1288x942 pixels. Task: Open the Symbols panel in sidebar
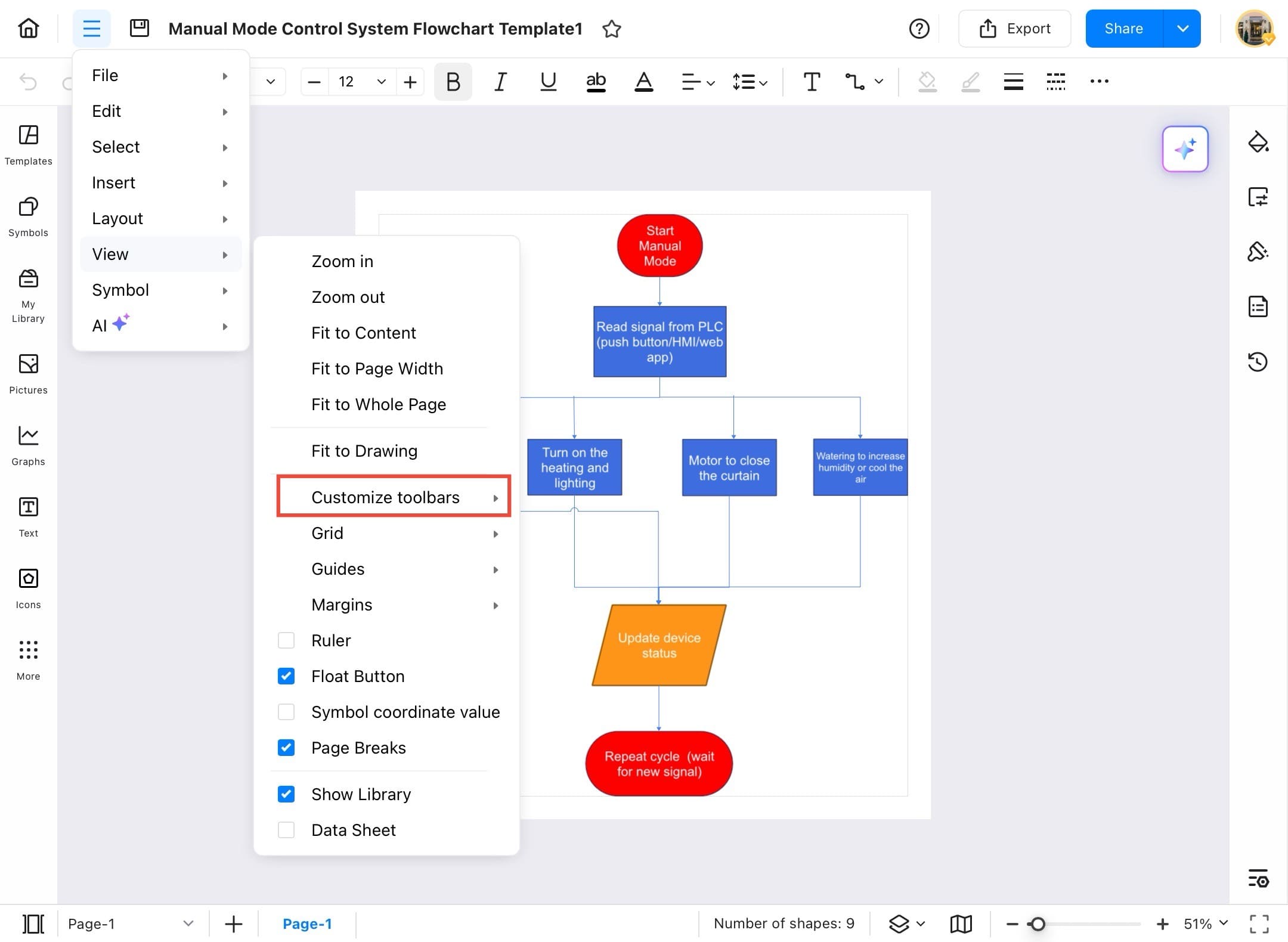coord(28,216)
